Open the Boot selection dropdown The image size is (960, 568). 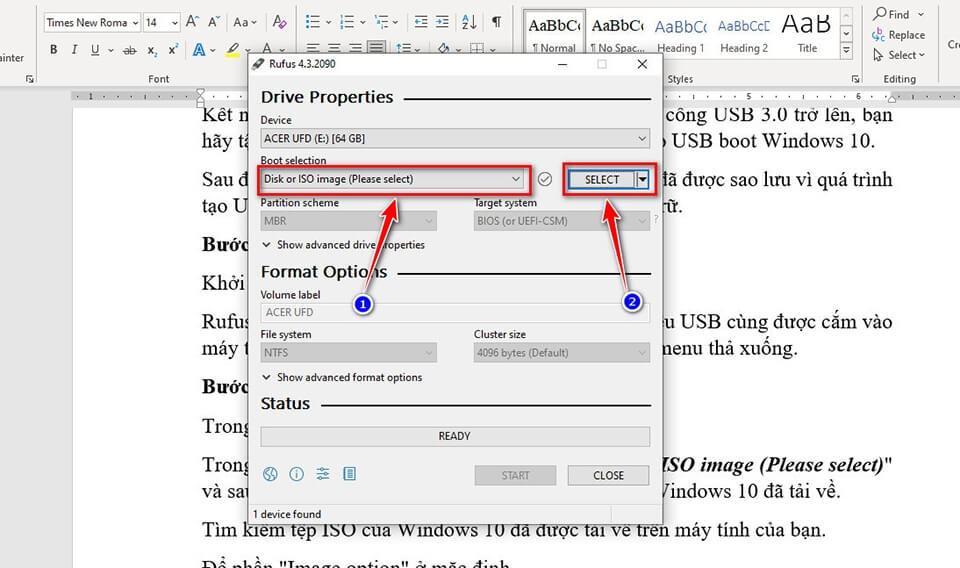pos(393,179)
